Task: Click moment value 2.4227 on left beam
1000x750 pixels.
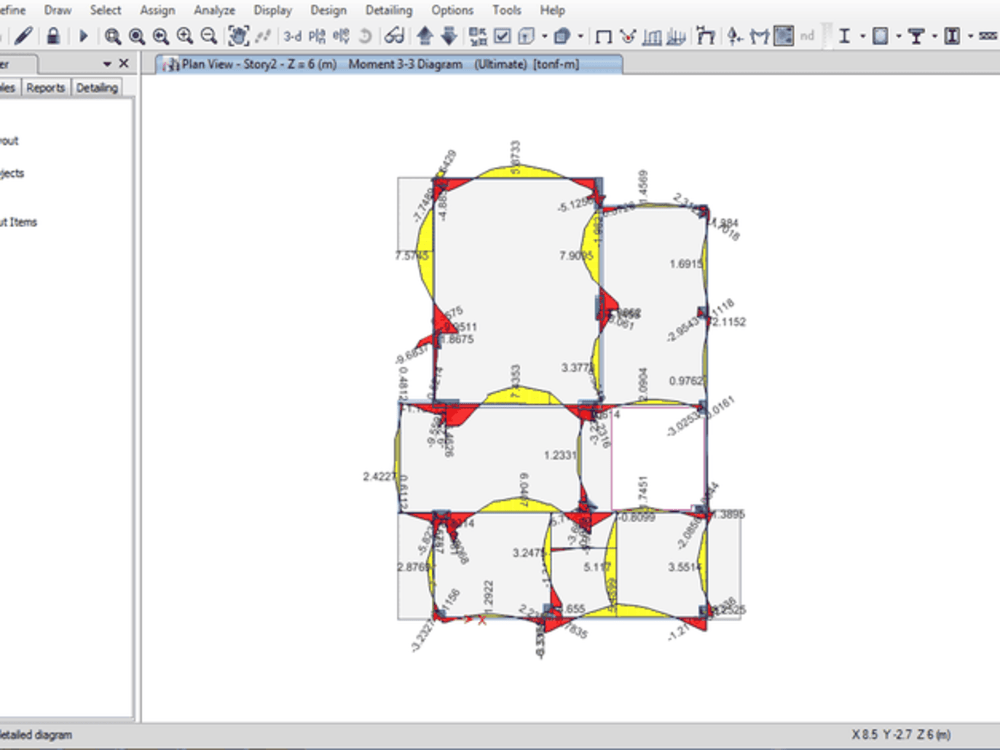Action: click(379, 476)
